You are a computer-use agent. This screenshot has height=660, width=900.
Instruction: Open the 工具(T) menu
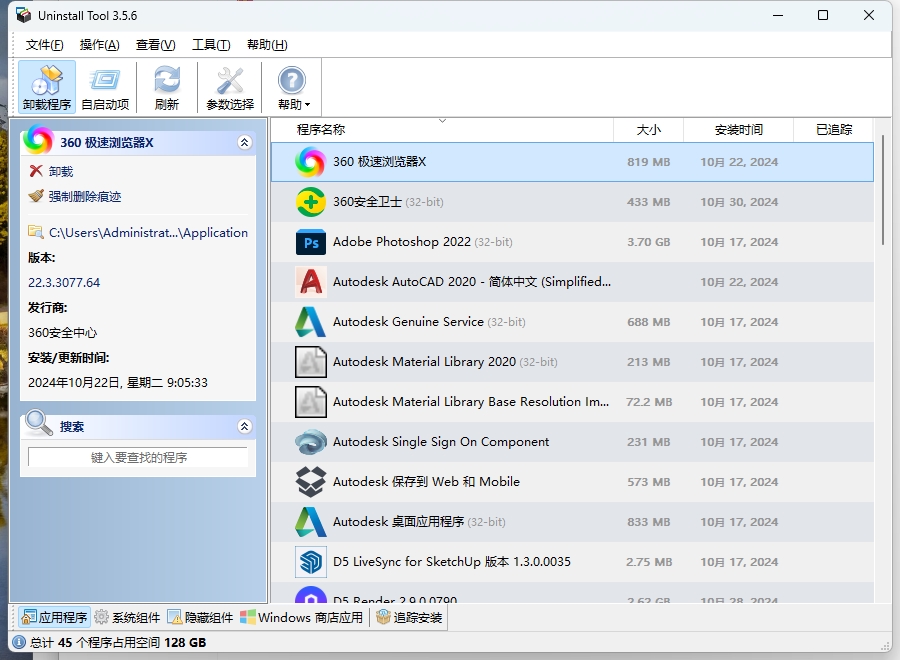click(211, 45)
